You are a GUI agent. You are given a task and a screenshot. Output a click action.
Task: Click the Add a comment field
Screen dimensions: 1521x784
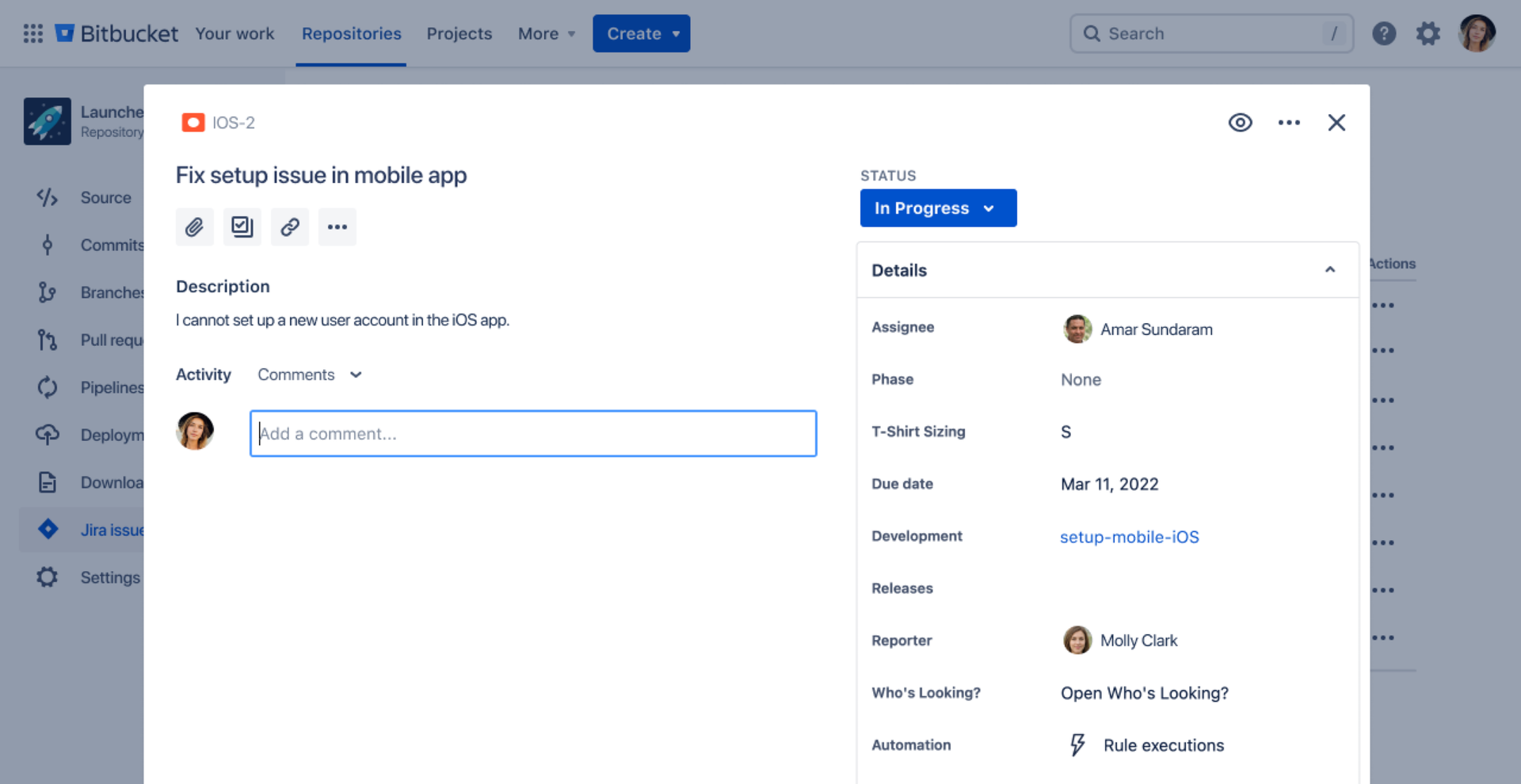[532, 433]
